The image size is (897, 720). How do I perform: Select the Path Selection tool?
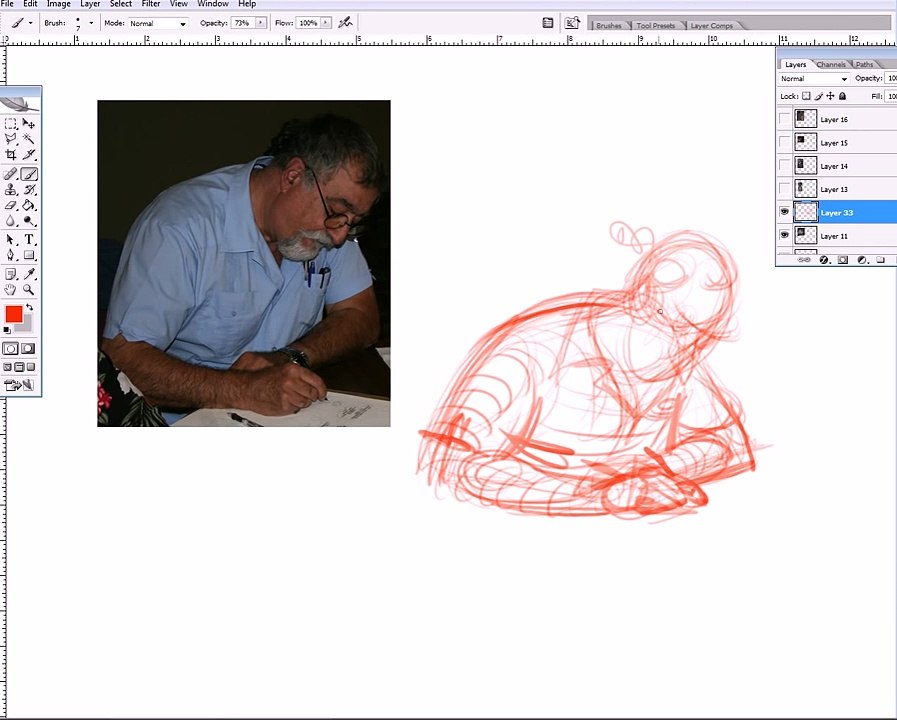point(10,240)
